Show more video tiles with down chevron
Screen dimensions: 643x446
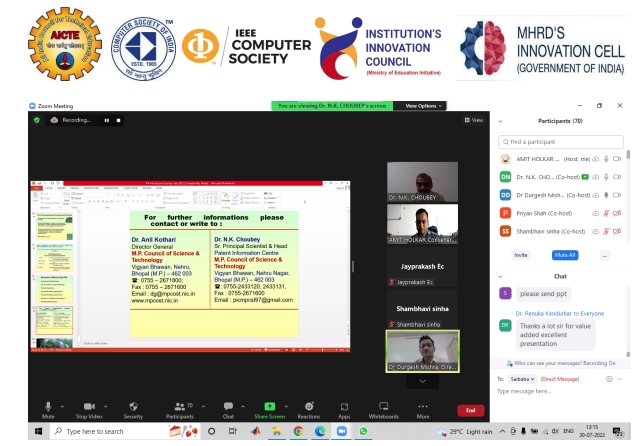(422, 381)
